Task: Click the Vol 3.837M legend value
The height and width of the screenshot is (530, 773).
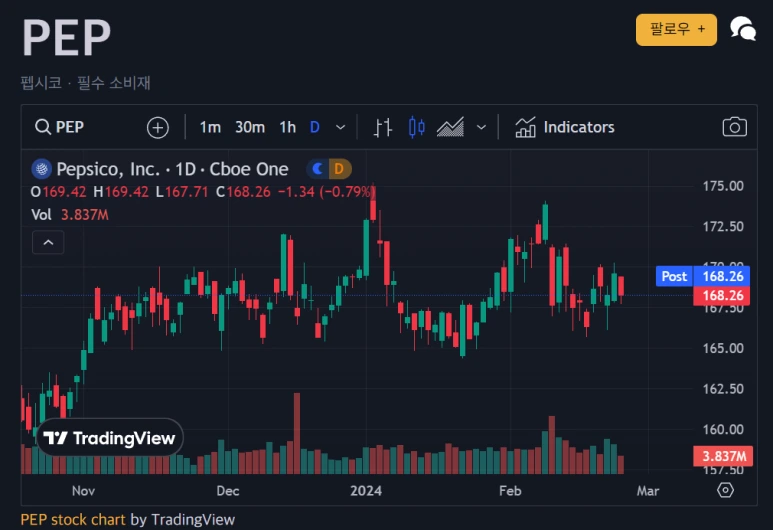Action: (x=70, y=215)
